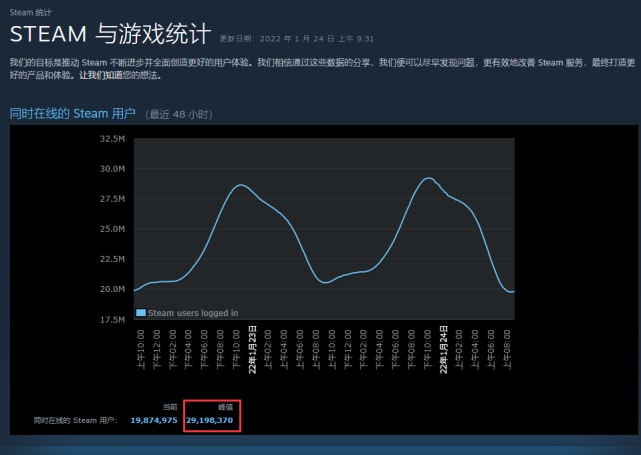The height and width of the screenshot is (455, 641).
Task: Click the 30.0M y-axis label
Action: [x=112, y=169]
